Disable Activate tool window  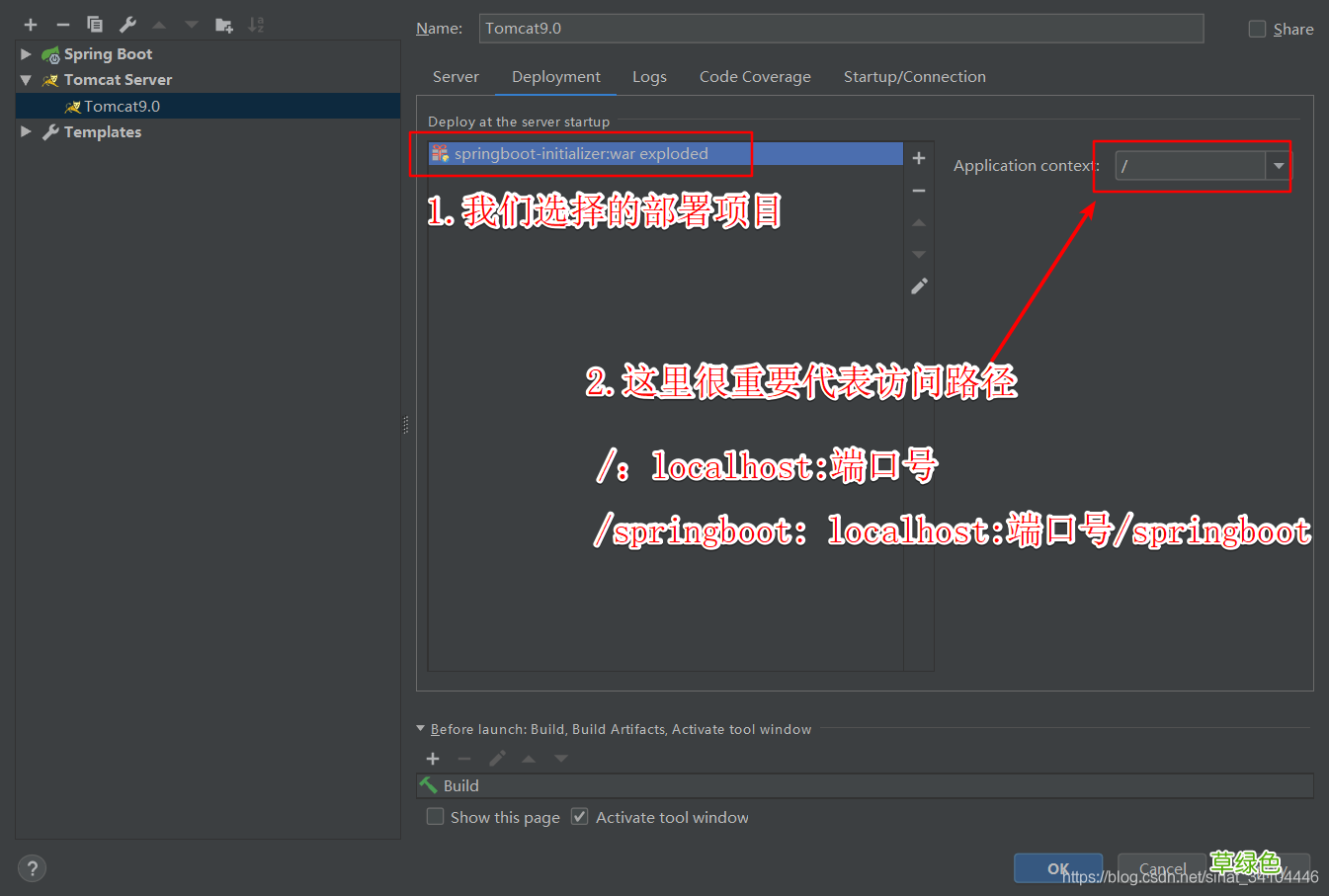(x=579, y=816)
